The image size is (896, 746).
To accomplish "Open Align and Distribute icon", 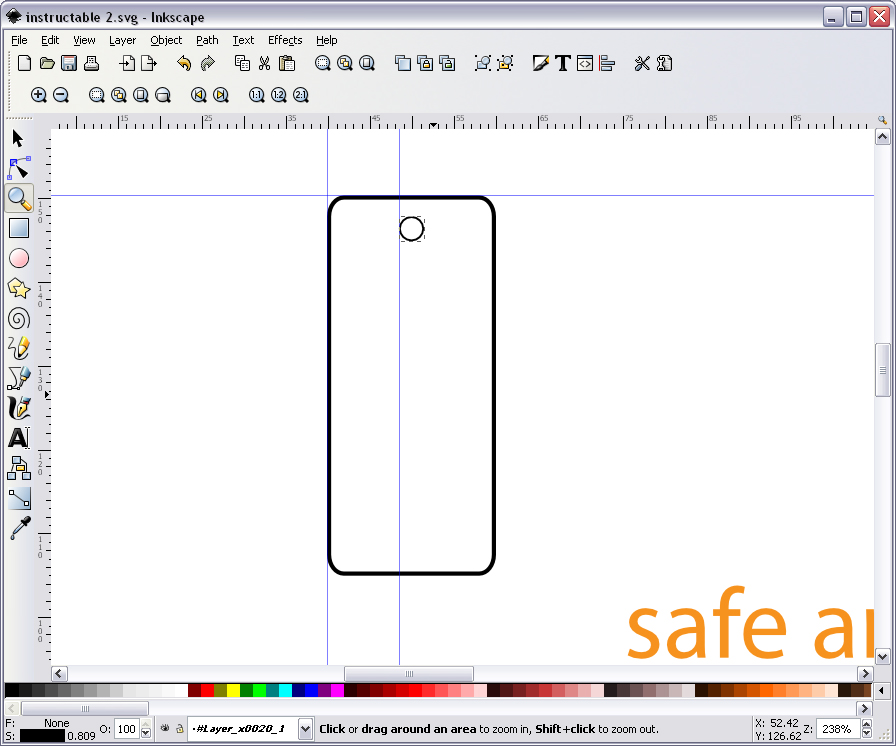I will (x=607, y=63).
